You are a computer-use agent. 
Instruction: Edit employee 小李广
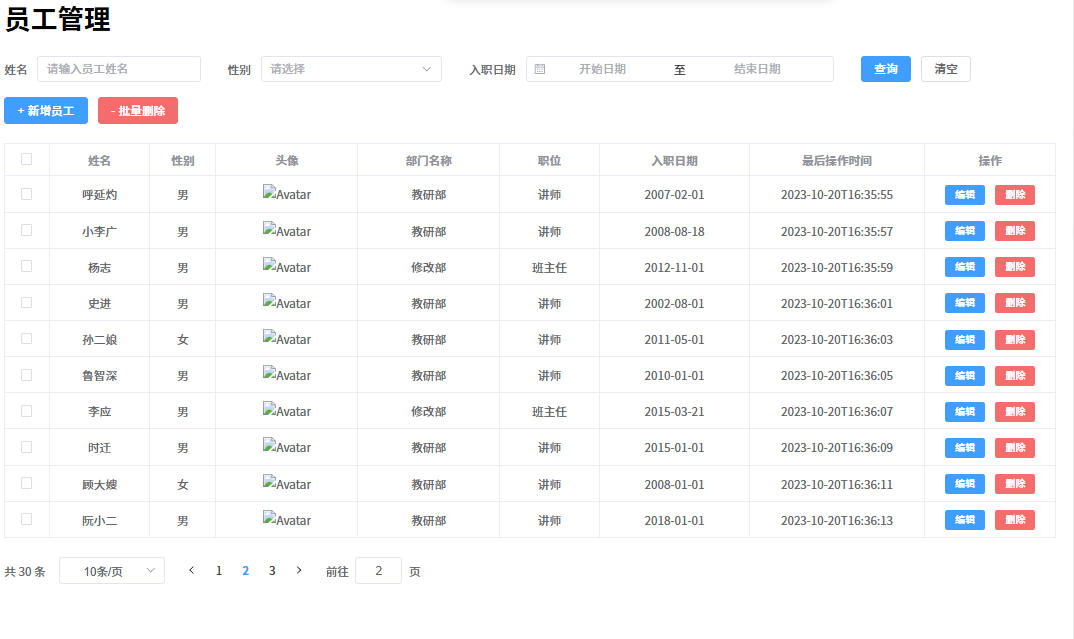(964, 231)
